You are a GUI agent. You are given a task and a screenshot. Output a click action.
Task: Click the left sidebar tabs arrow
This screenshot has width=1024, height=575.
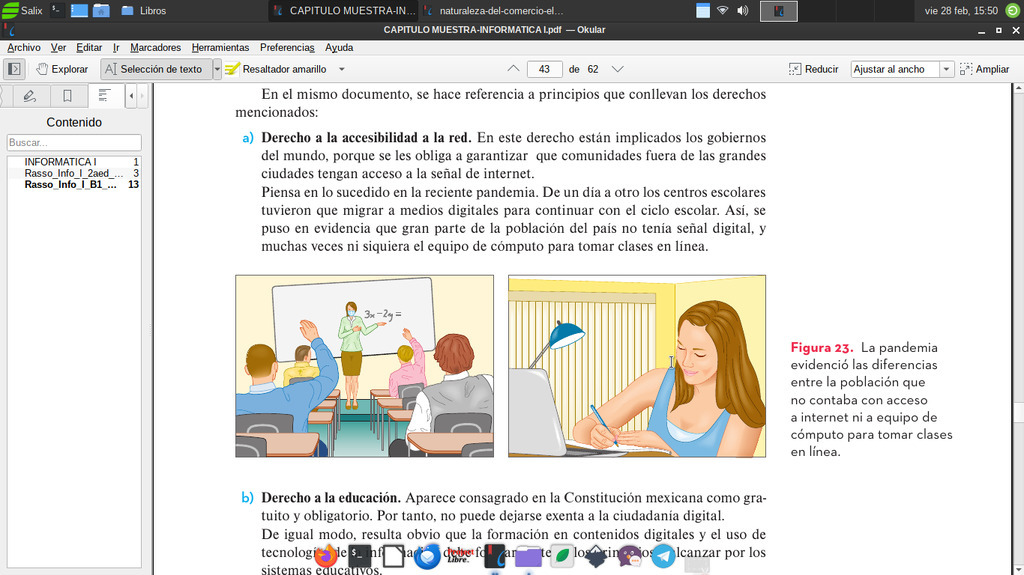131,96
